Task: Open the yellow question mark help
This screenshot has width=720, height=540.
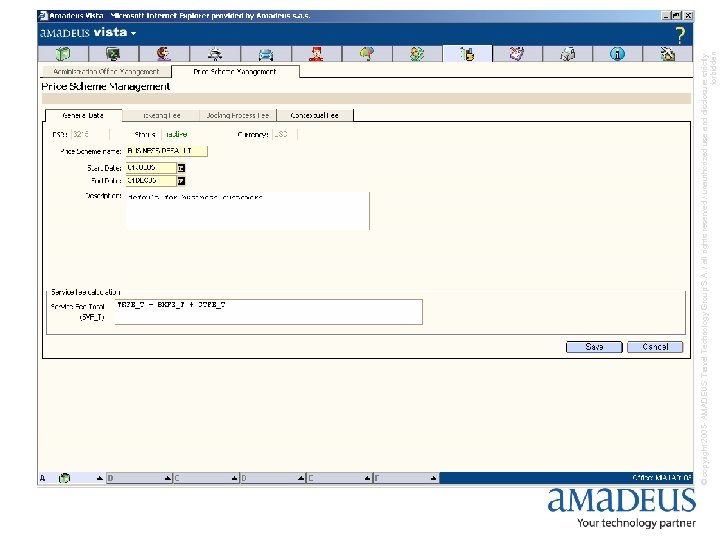Action: click(x=680, y=35)
